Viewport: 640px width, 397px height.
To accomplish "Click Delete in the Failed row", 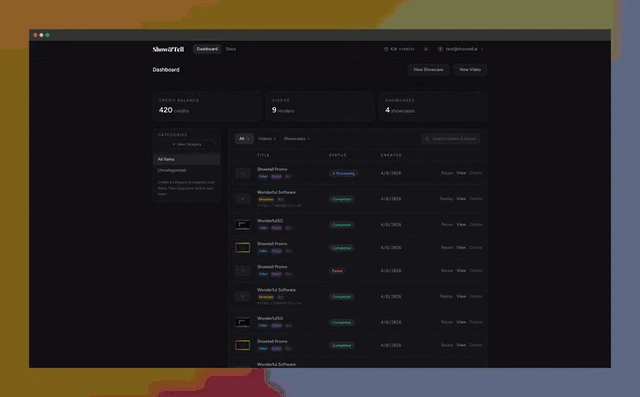I will pos(476,271).
